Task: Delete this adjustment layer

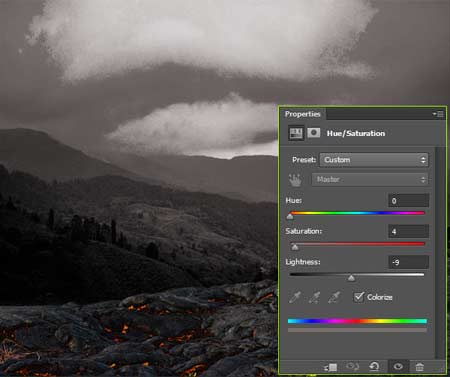Action: pyautogui.click(x=420, y=367)
